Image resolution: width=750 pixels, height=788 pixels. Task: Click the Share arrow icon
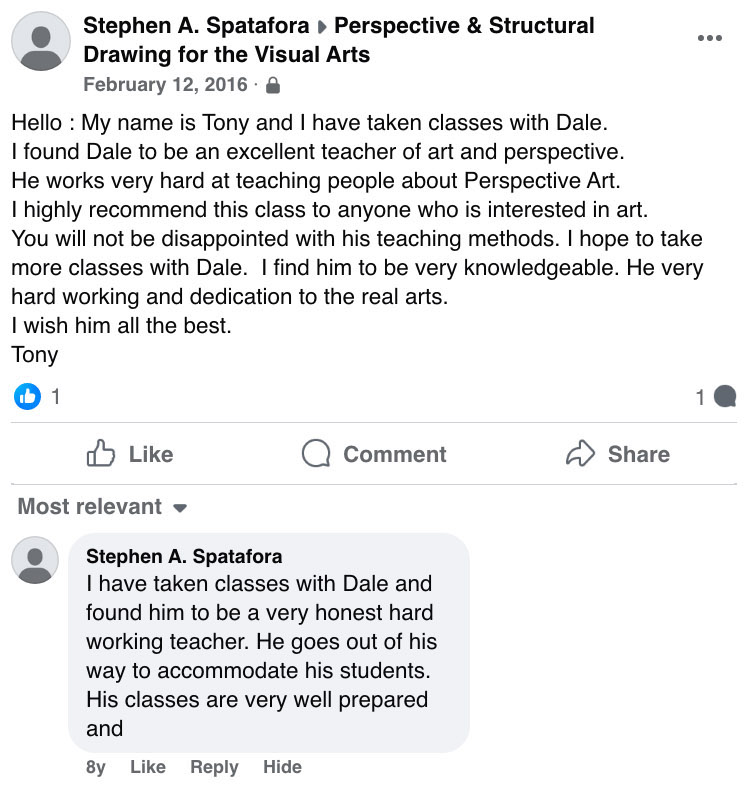pos(580,455)
